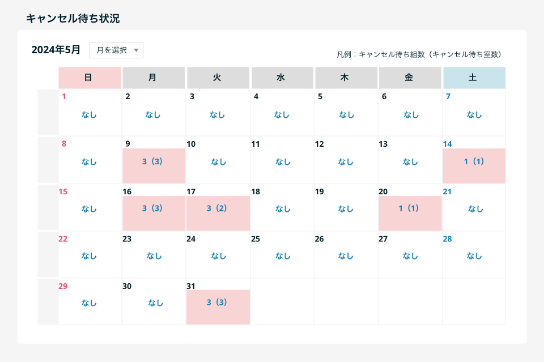This screenshot has width=544, height=362.
Task: Click the May 16 cell showing 3 (3)
Action: coord(154,213)
